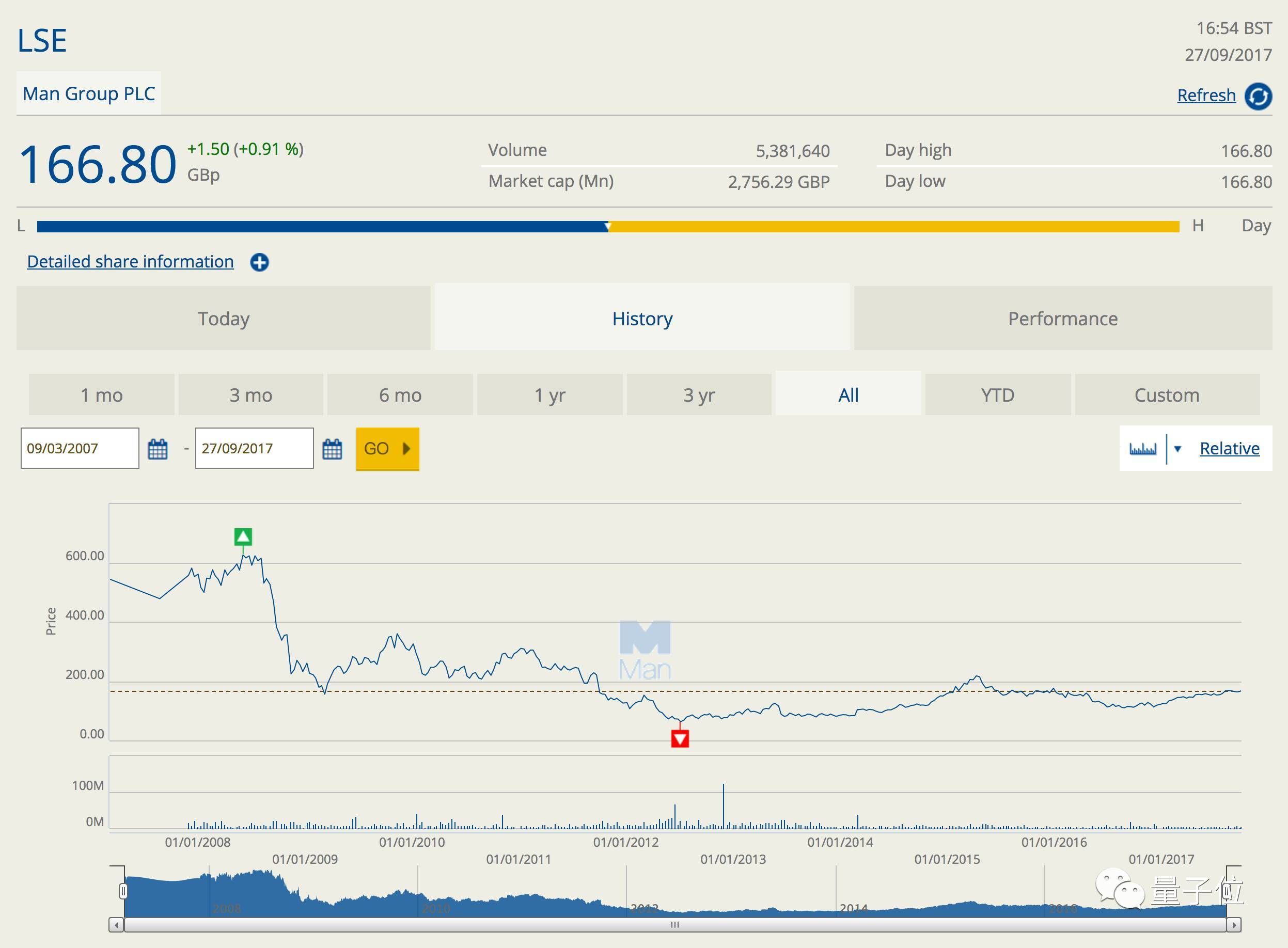Viewport: 1288px width, 948px height.
Task: Click the left navigator range handle
Action: click(x=123, y=891)
